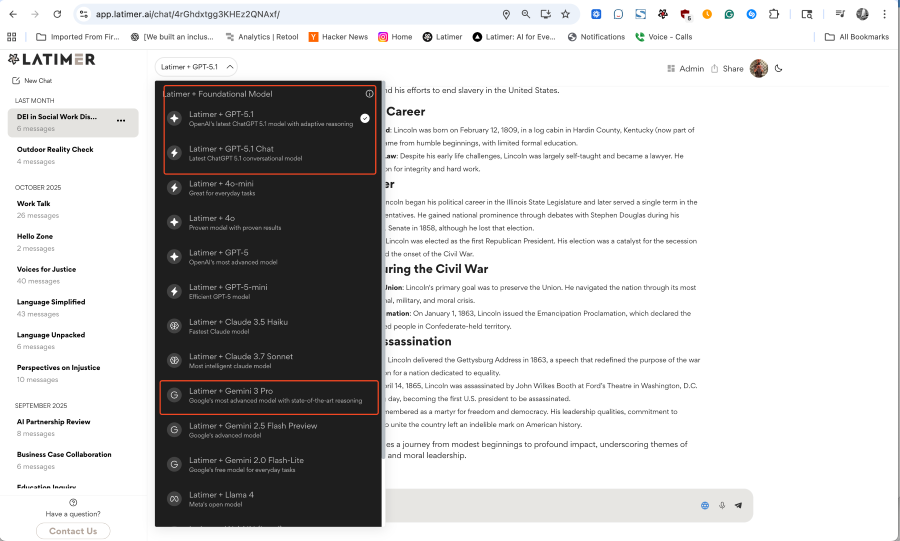Bookmark this page with the star icon
The height and width of the screenshot is (541, 900).
coord(565,14)
